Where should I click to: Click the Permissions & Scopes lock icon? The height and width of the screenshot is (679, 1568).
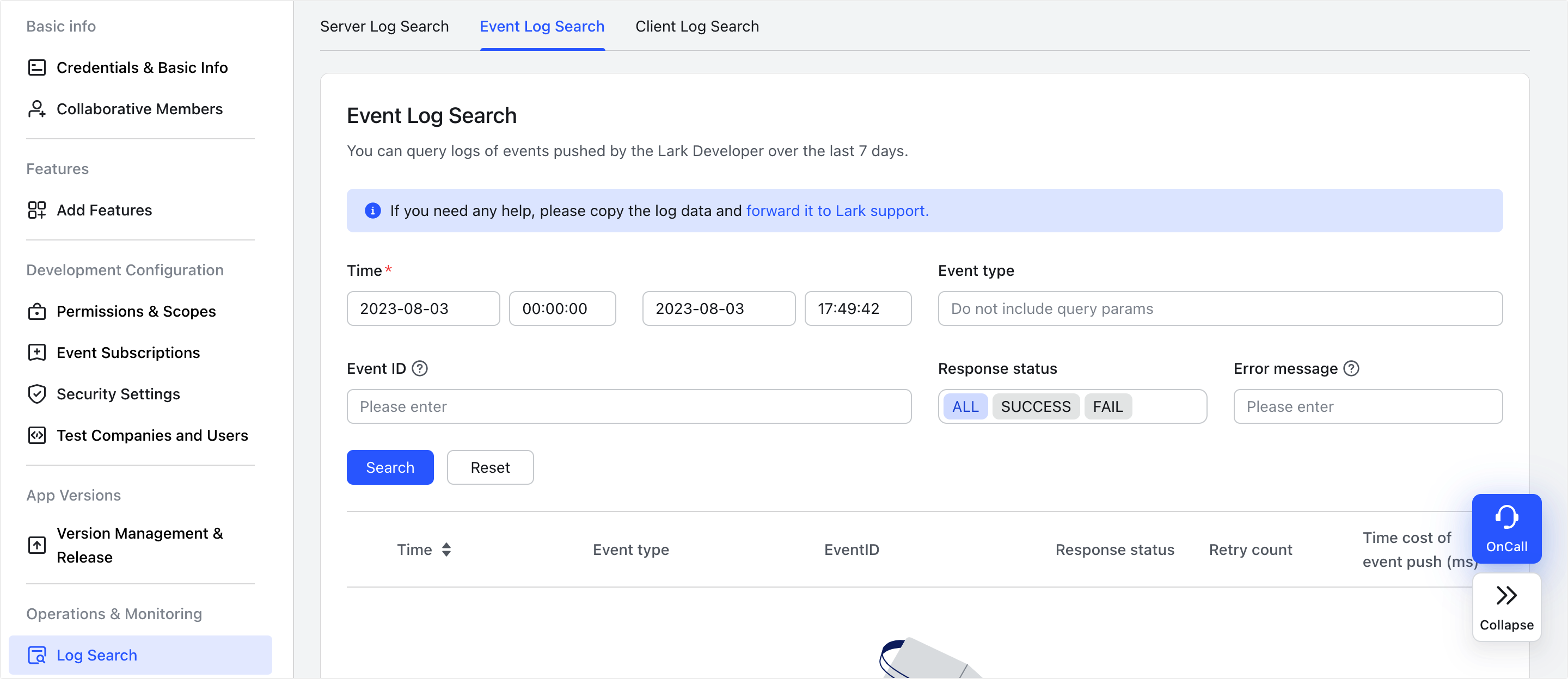37,312
